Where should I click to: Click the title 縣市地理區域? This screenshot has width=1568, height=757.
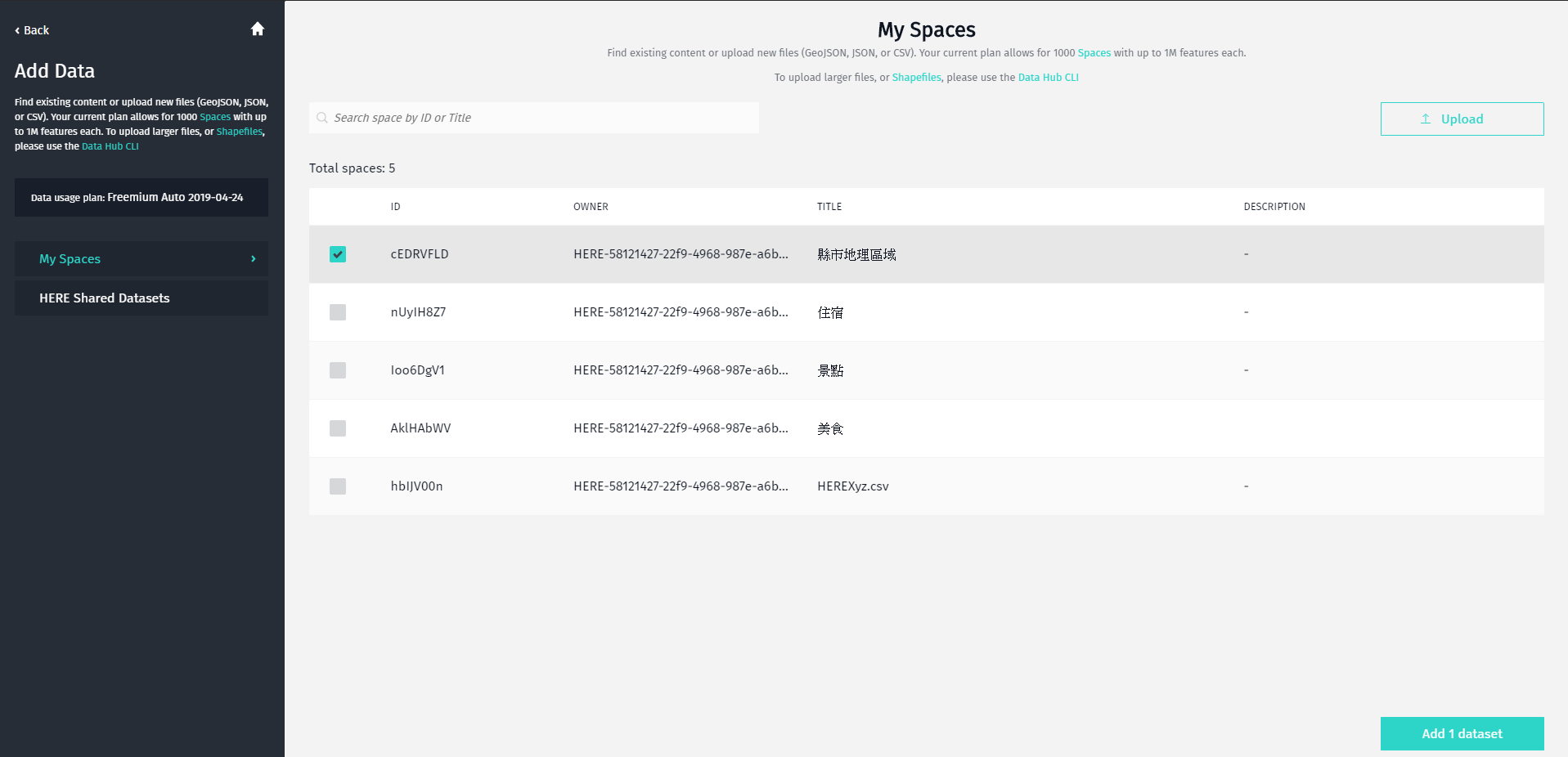856,255
